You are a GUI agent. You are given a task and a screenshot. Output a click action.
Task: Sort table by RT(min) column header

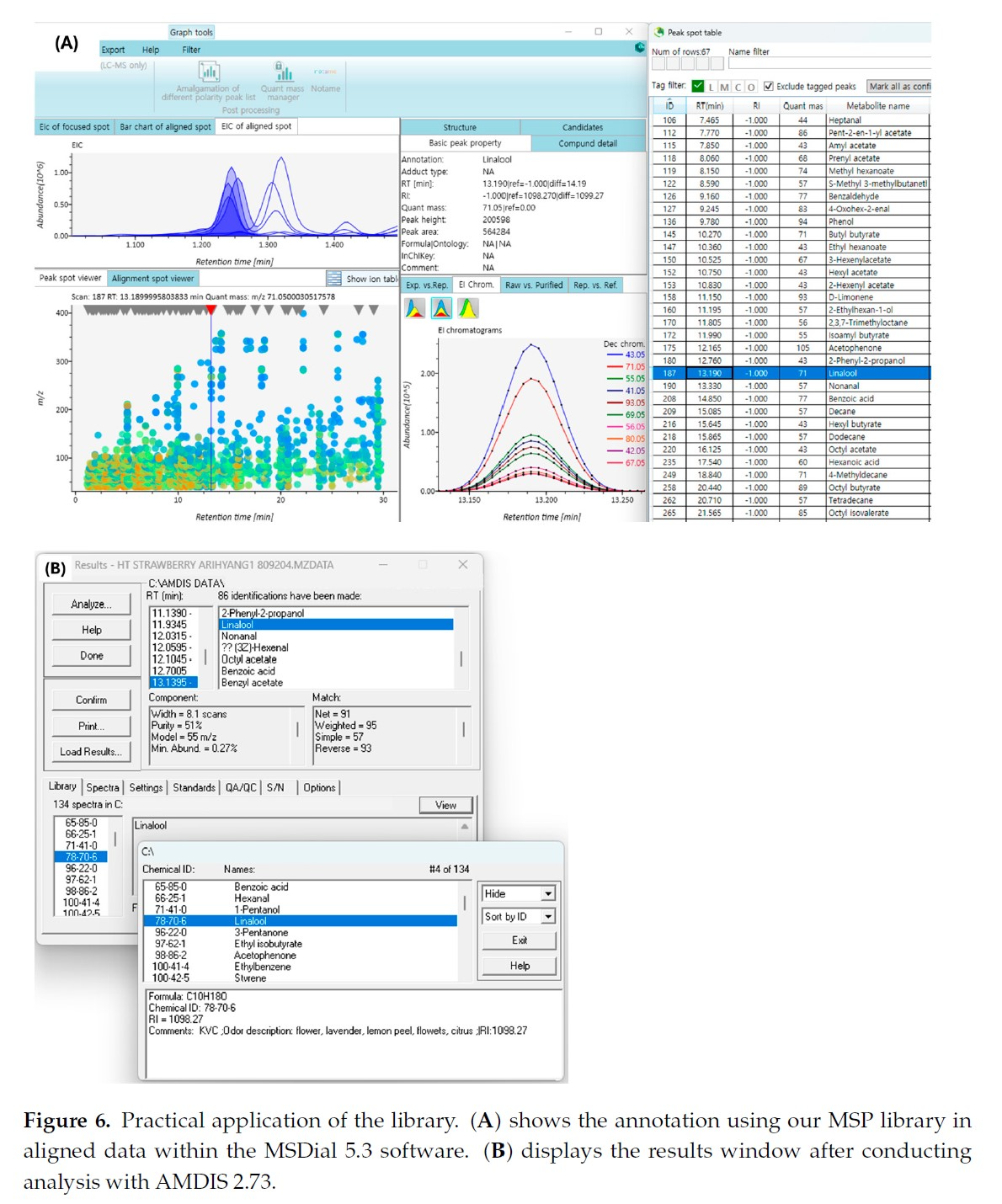(710, 106)
